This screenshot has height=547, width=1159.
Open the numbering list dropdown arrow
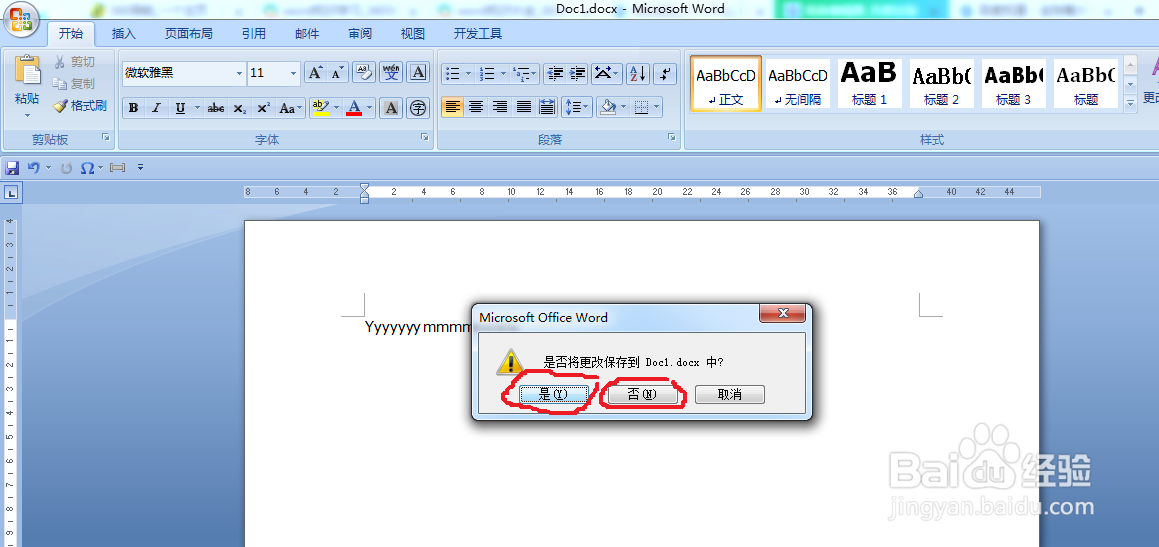coord(503,73)
